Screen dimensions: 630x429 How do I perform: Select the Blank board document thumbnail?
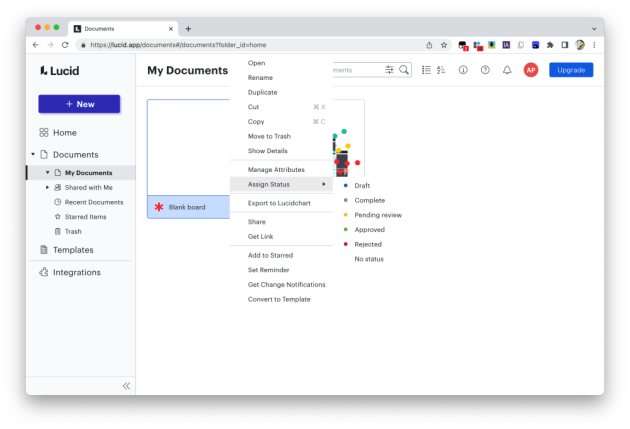click(x=188, y=159)
